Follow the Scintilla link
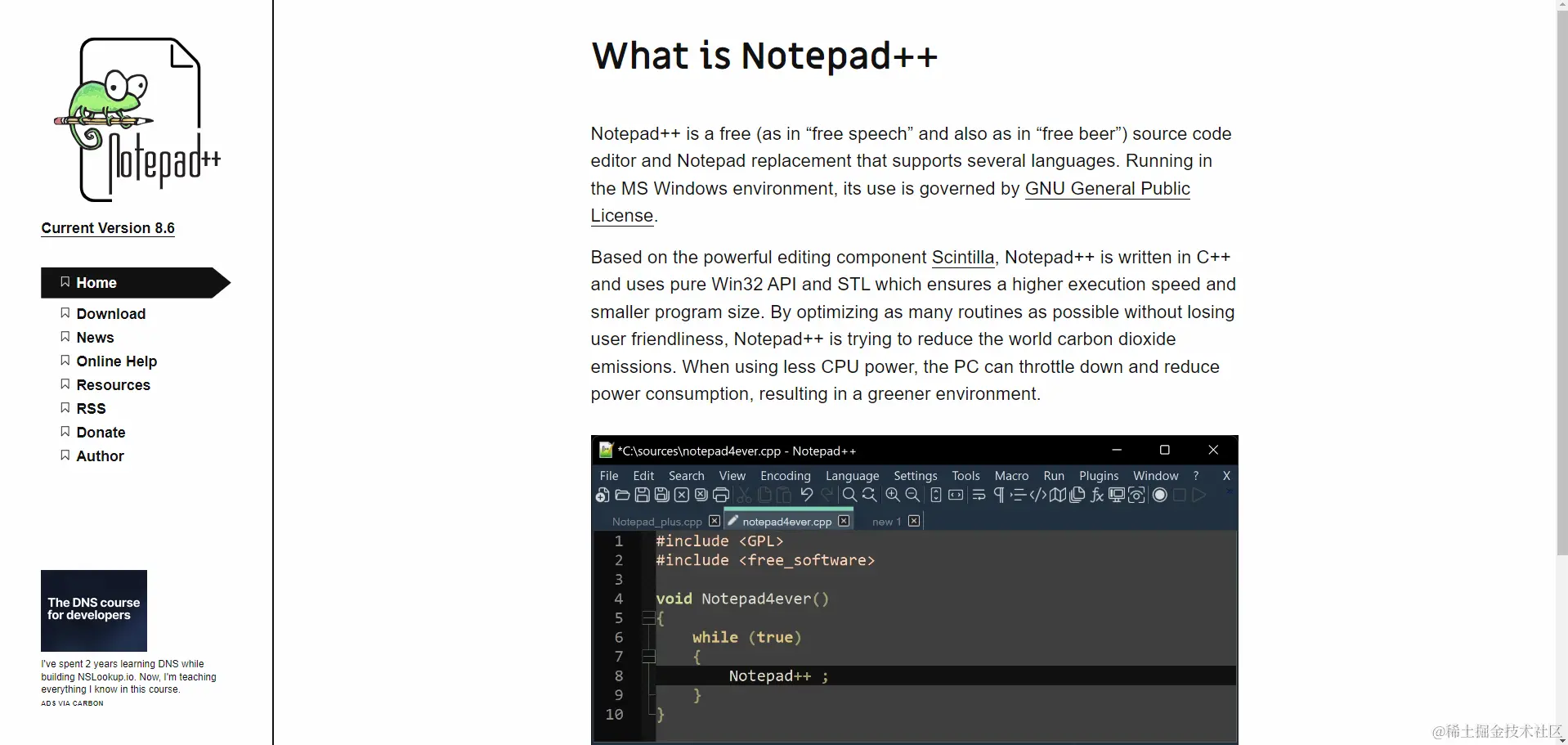The width and height of the screenshot is (1568, 745). coord(963,257)
